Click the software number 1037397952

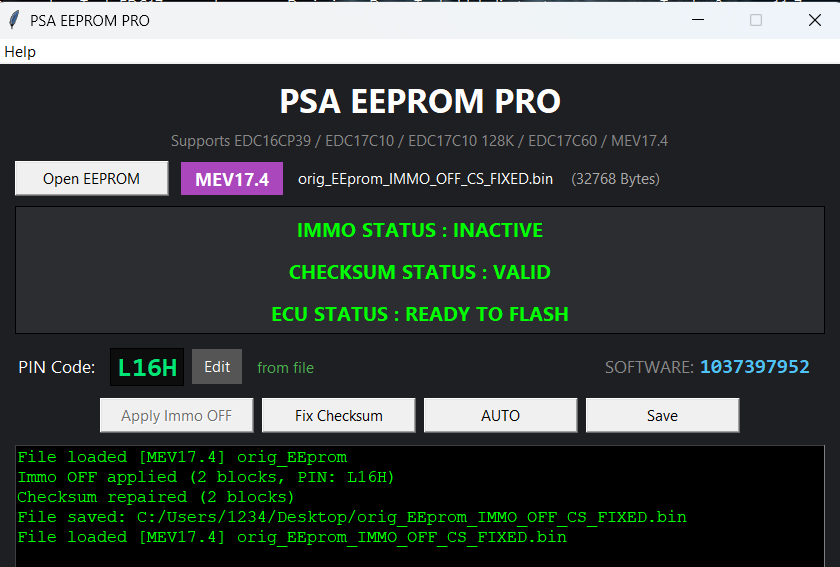(x=755, y=367)
